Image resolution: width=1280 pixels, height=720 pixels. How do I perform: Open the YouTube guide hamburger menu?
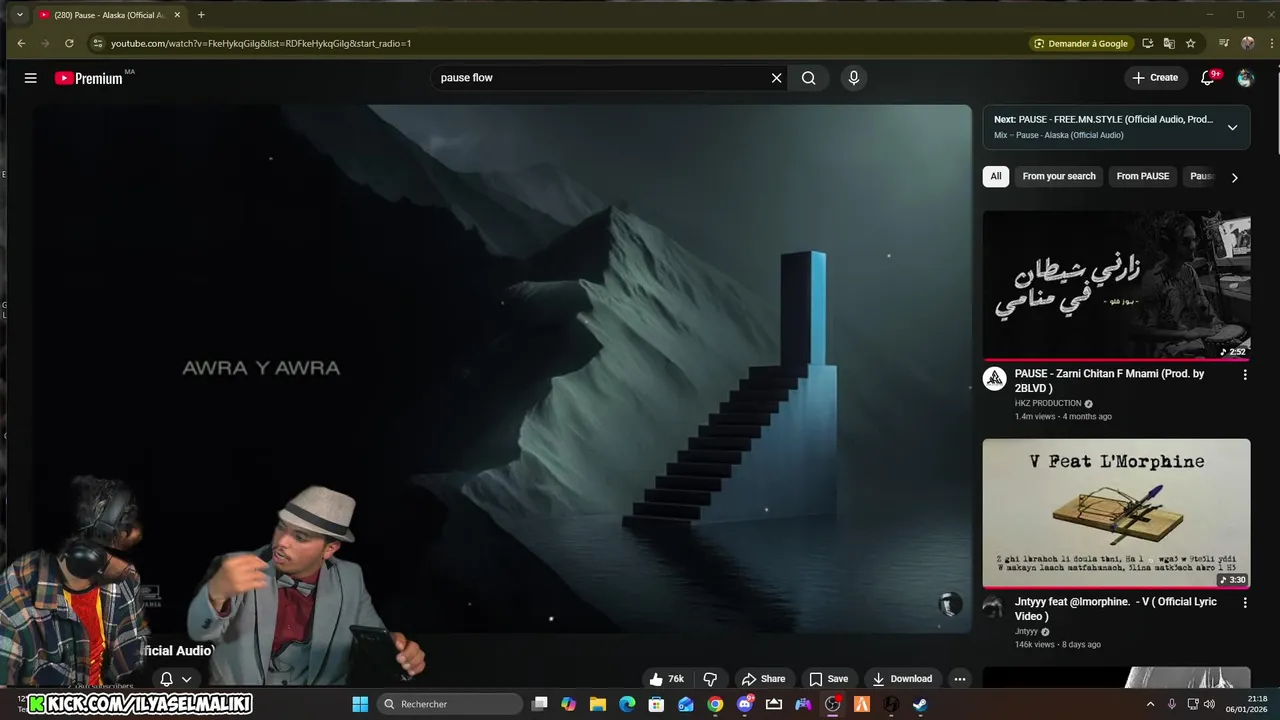(31, 78)
